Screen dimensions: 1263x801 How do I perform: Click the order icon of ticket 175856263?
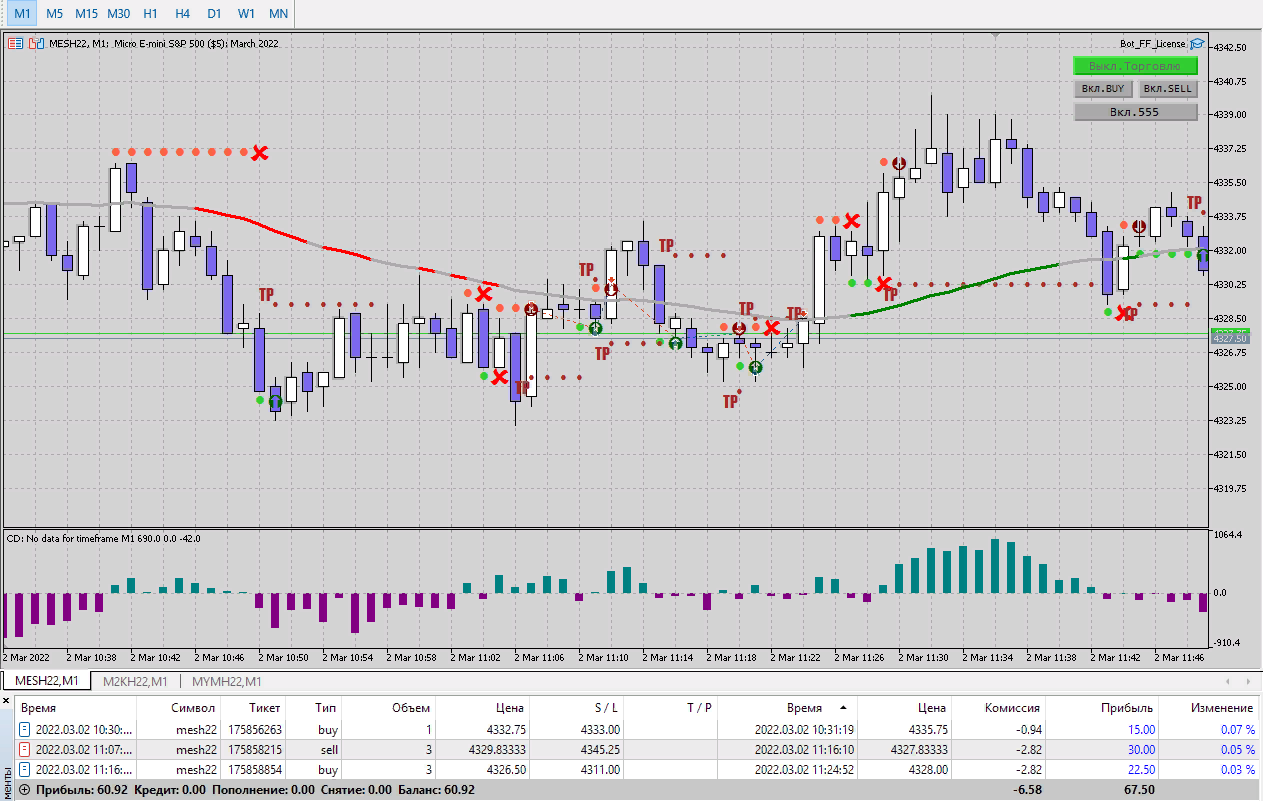26,730
